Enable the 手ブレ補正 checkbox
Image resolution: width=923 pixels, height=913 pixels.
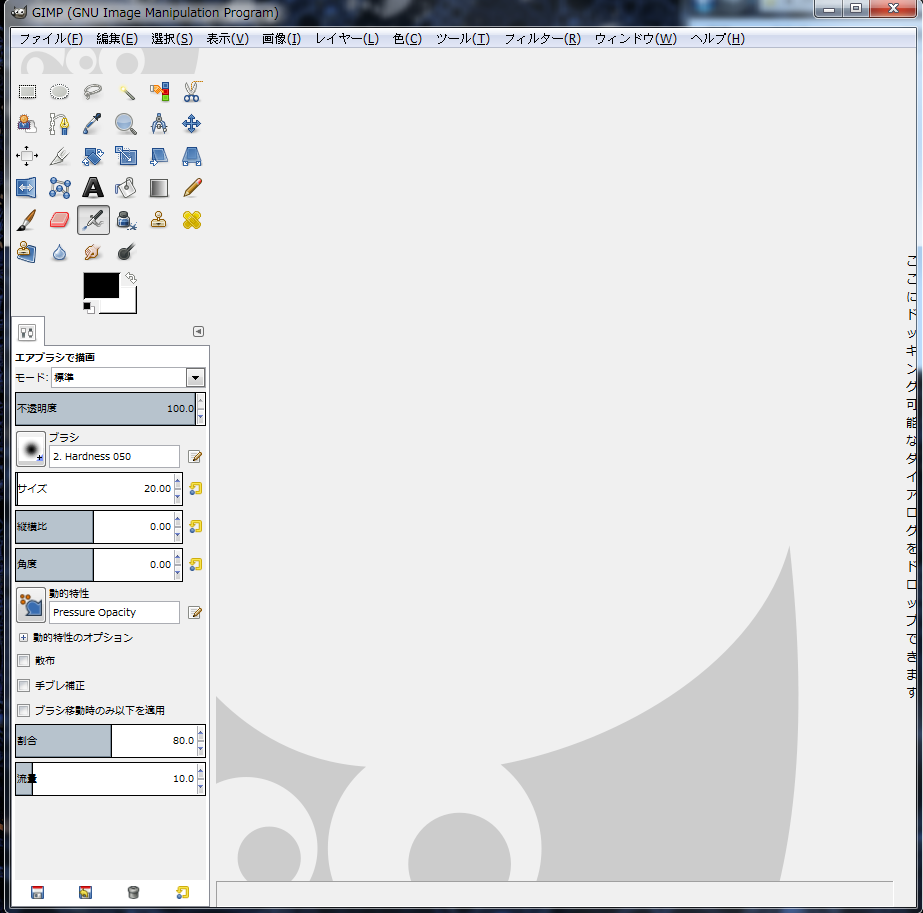24,685
